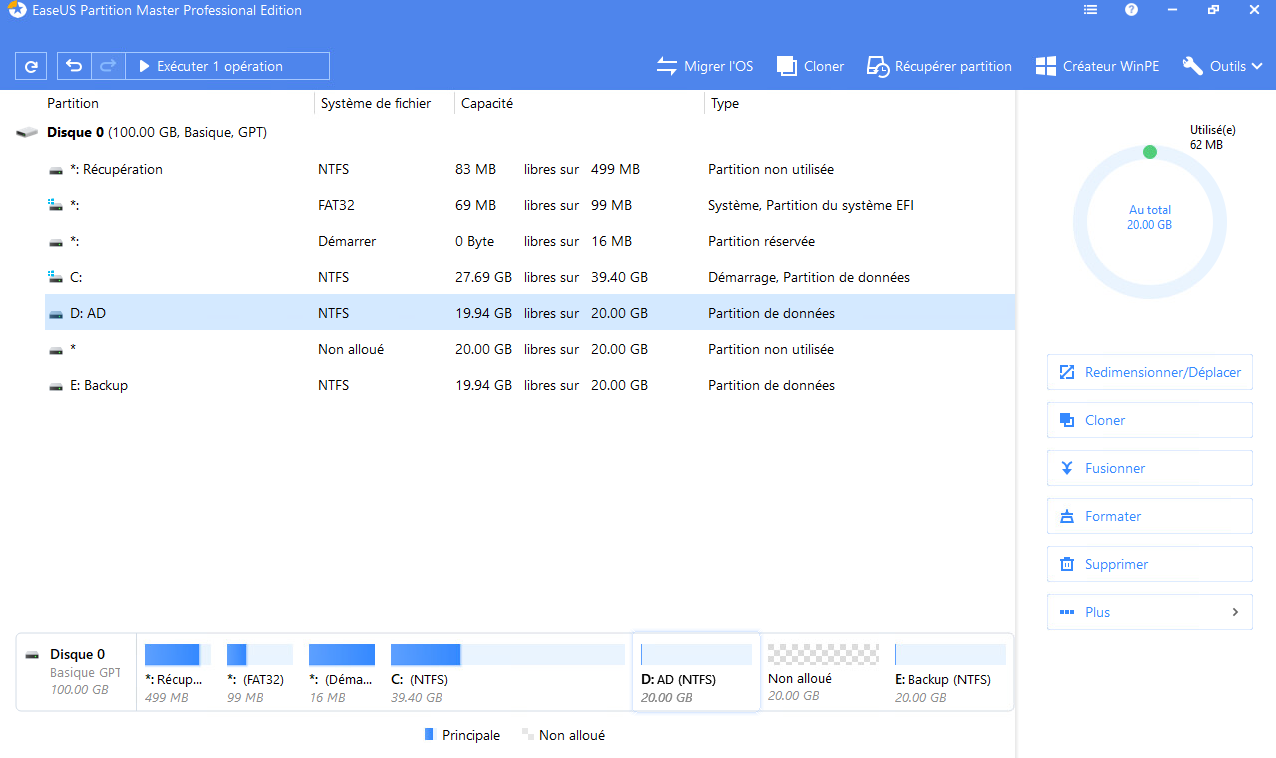Click the Fusionner merge icon

click(1066, 468)
